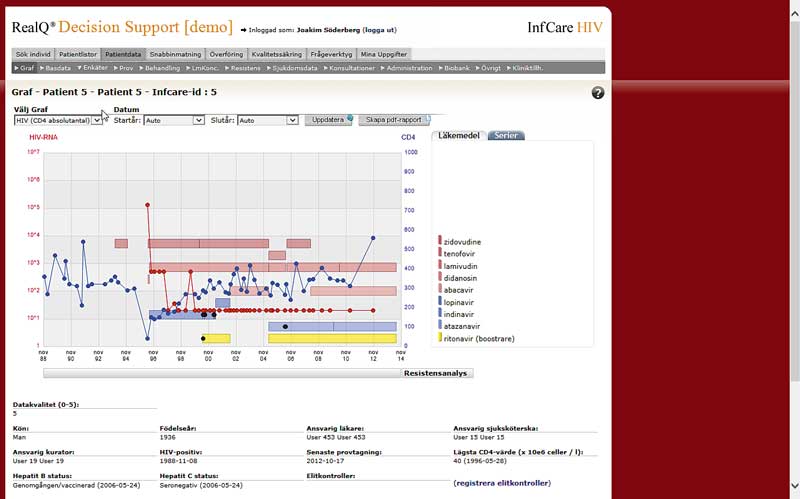This screenshot has height=499, width=800.
Task: Click the PDF icon on Skapa pdf-rapport
Action: [426, 119]
